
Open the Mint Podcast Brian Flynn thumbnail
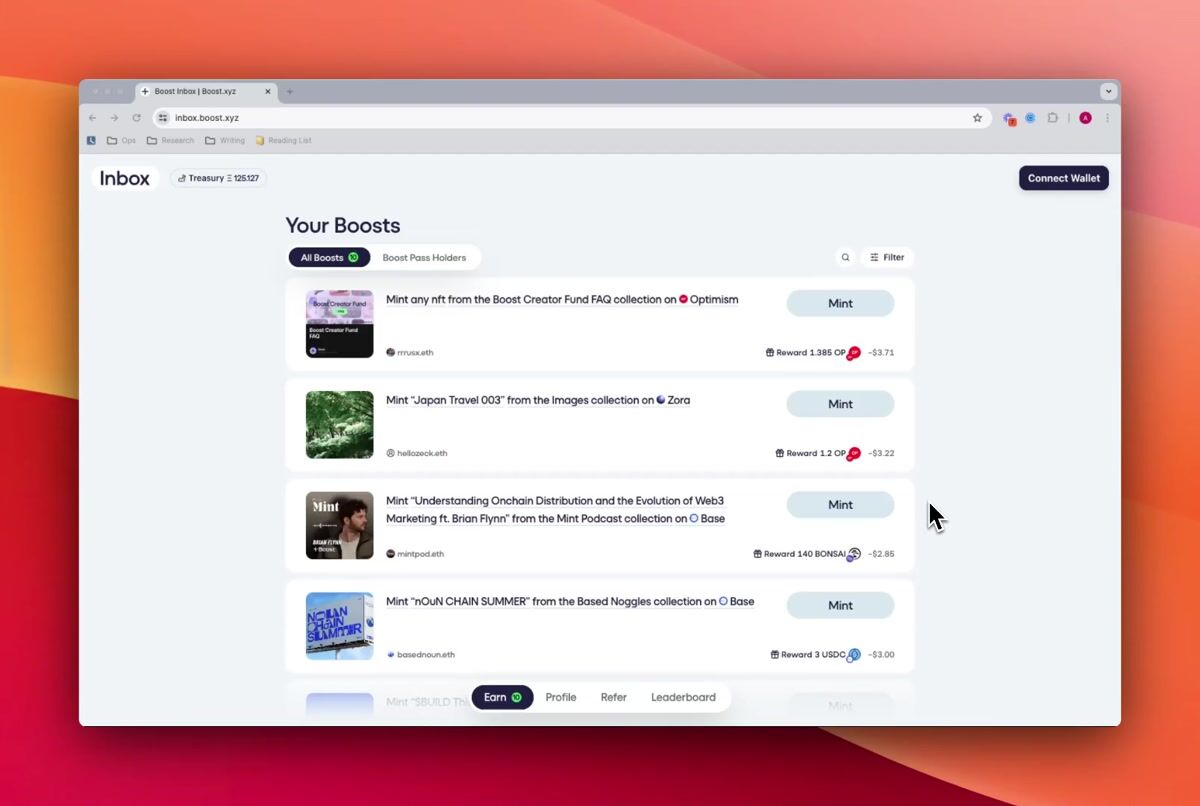pos(339,525)
